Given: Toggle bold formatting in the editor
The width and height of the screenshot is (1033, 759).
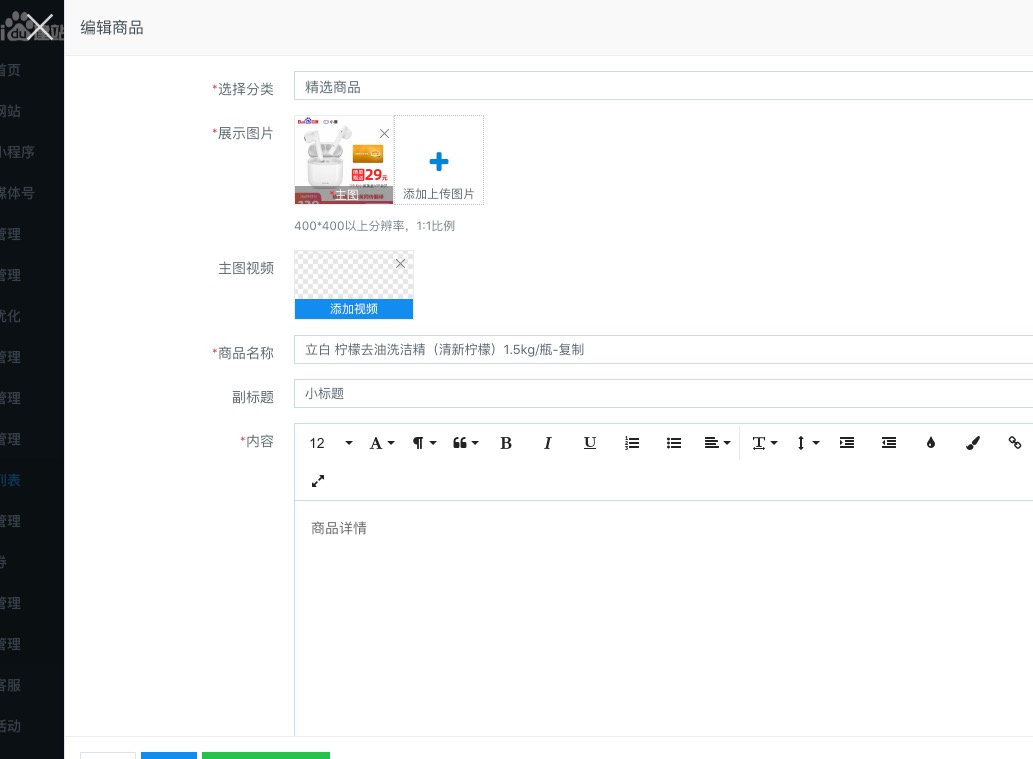Looking at the screenshot, I should click(x=506, y=443).
